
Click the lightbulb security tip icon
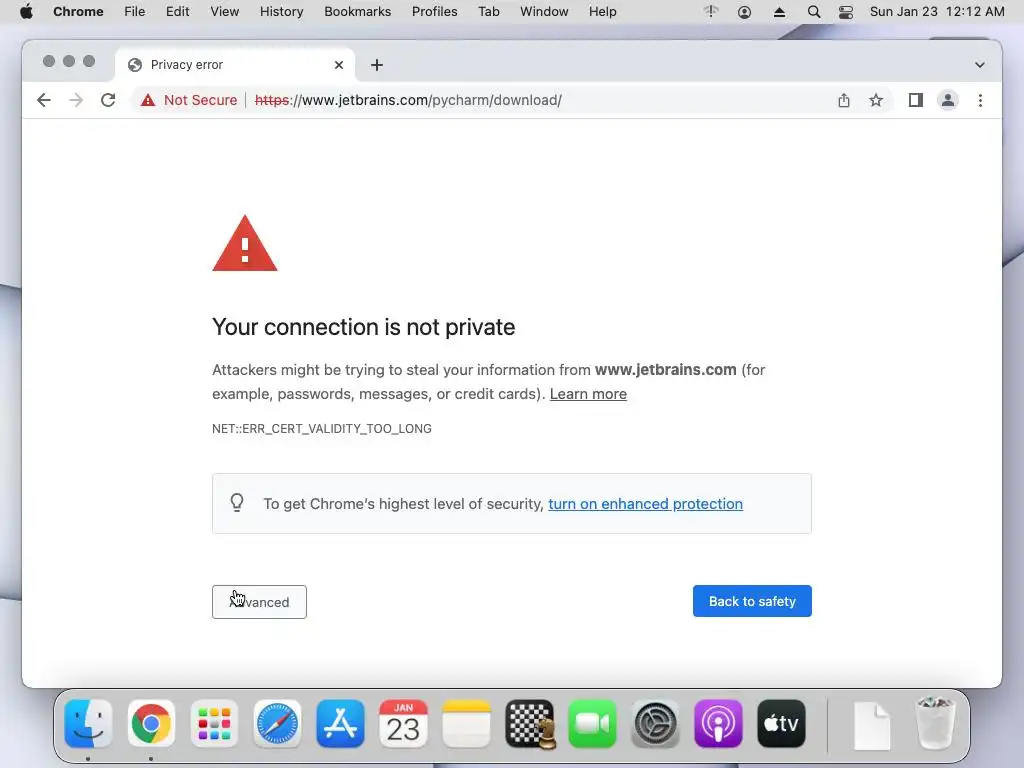point(237,502)
